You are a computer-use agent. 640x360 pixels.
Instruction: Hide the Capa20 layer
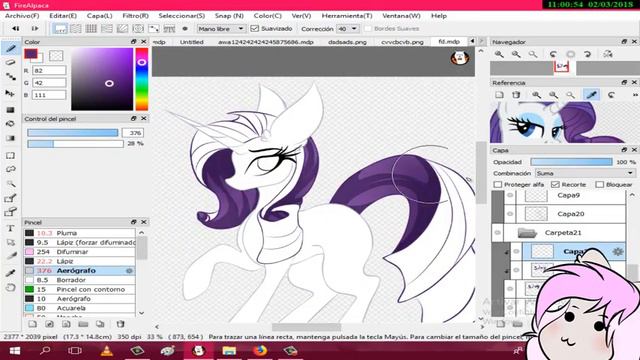pos(510,214)
